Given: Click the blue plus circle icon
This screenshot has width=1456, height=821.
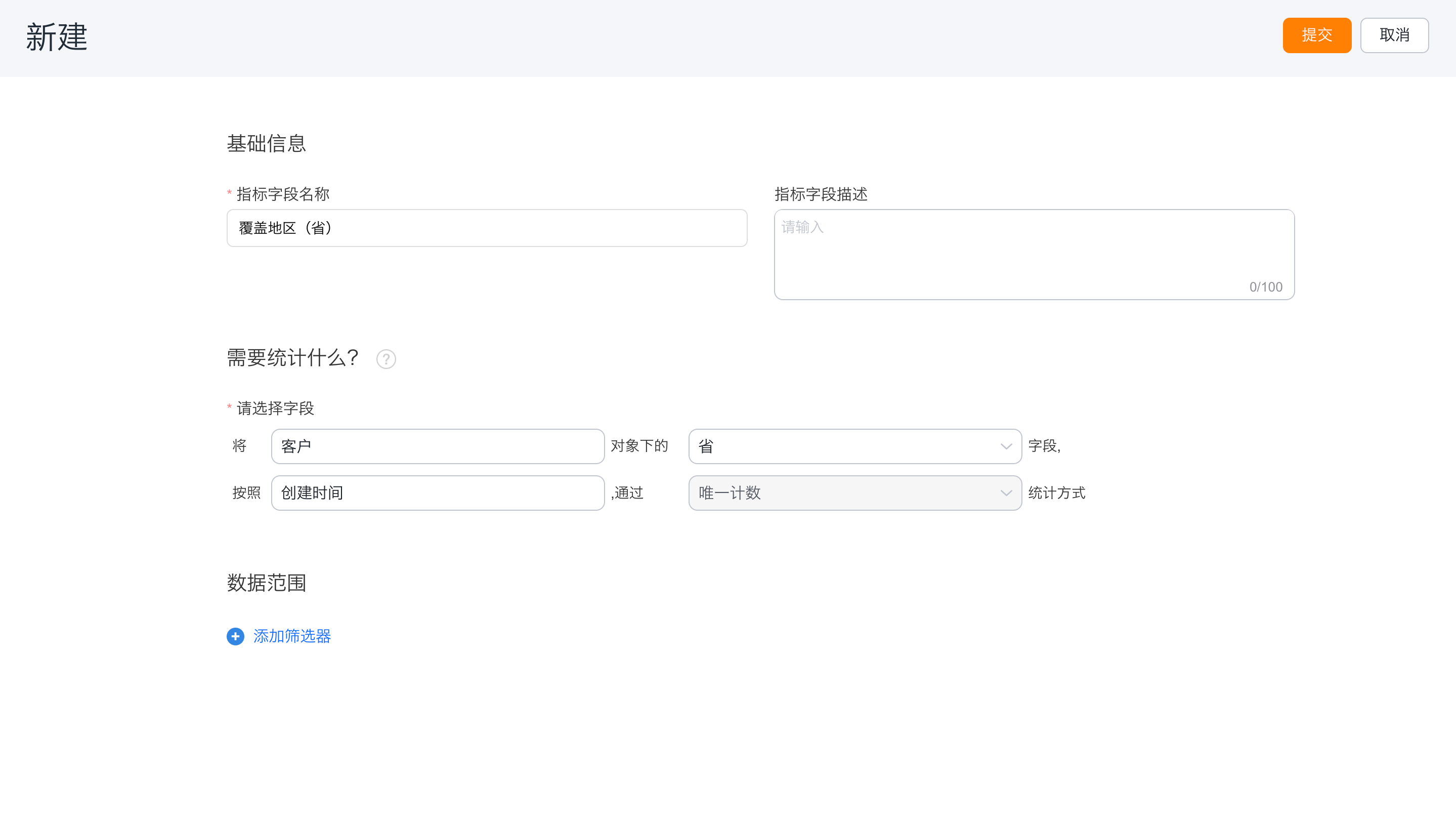Looking at the screenshot, I should 235,636.
